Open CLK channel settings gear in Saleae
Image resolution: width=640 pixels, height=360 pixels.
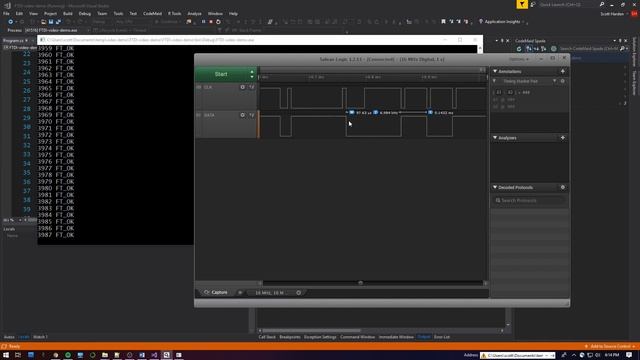point(242,87)
